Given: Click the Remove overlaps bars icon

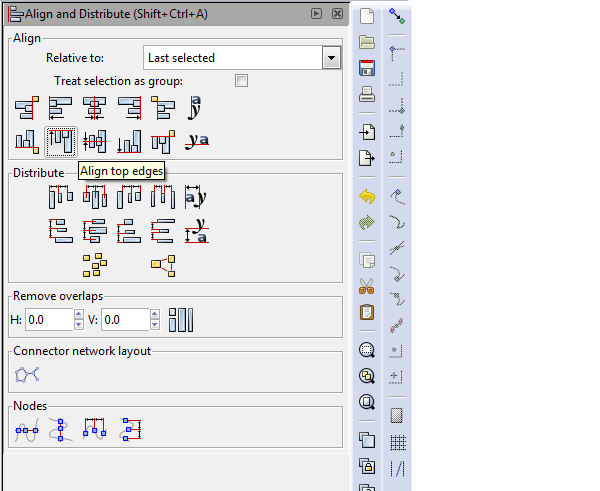Looking at the screenshot, I should click(180, 320).
